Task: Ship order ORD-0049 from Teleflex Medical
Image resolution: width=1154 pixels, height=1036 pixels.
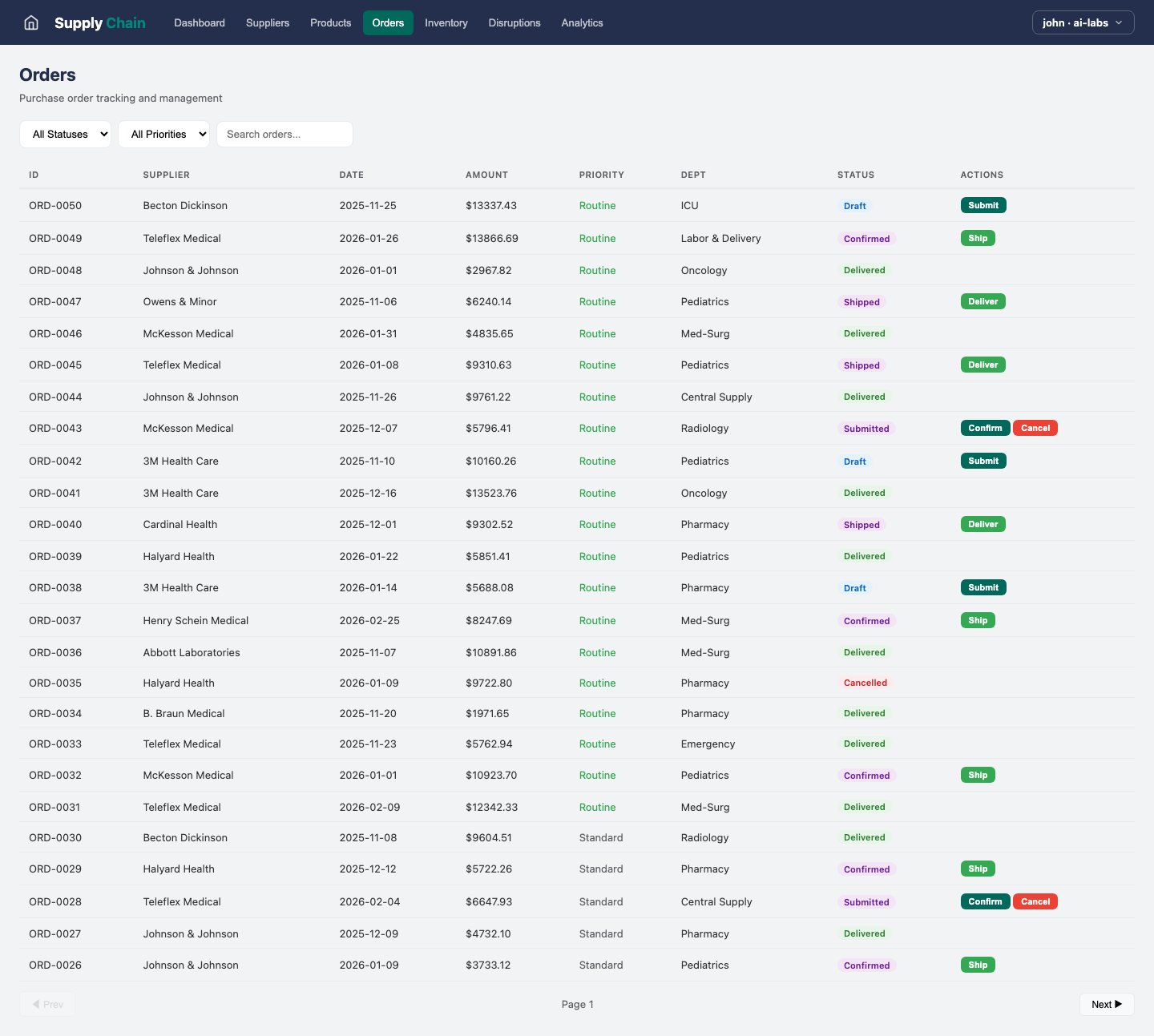Action: (x=978, y=238)
